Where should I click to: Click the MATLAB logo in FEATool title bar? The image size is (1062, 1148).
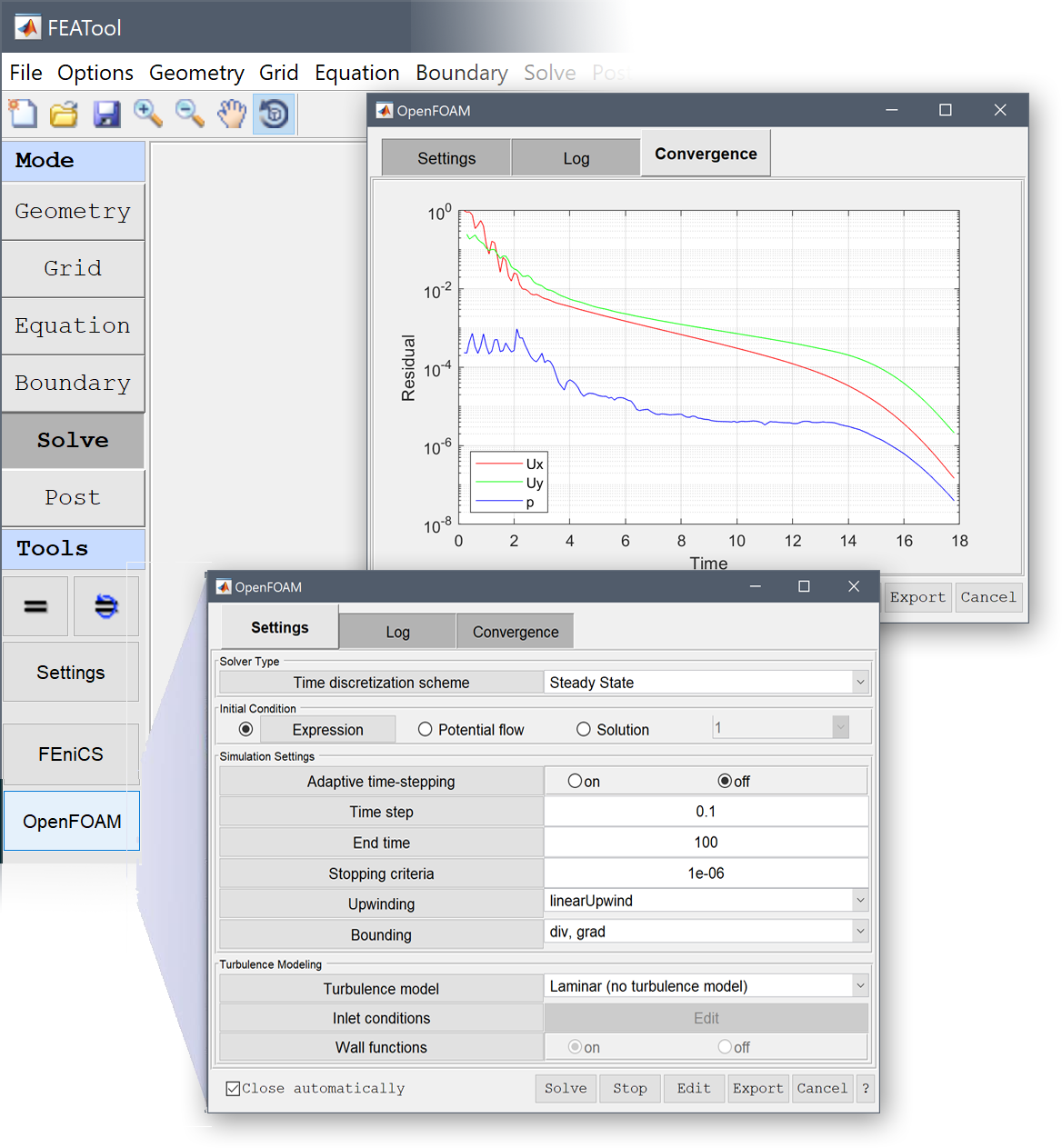(28, 27)
